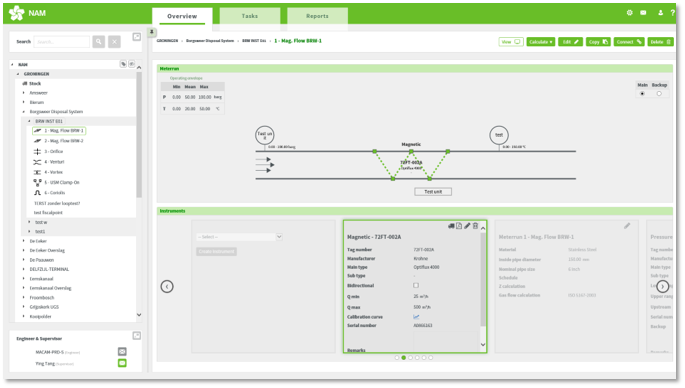The image size is (685, 388).
Task: Email supervisor Ying Tang with green envelope
Action: pos(122,363)
